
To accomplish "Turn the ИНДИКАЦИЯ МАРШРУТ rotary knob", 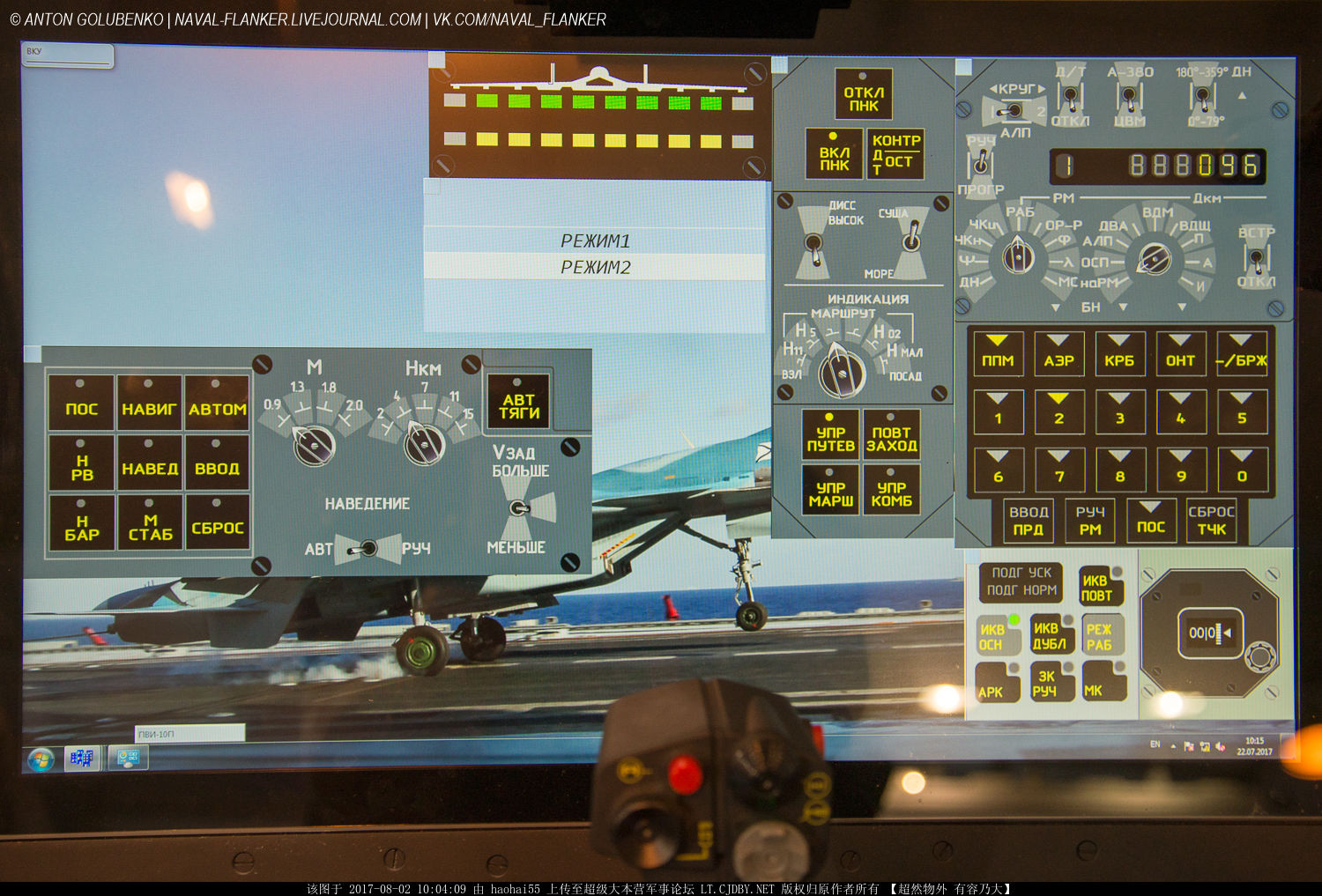I will click(842, 371).
